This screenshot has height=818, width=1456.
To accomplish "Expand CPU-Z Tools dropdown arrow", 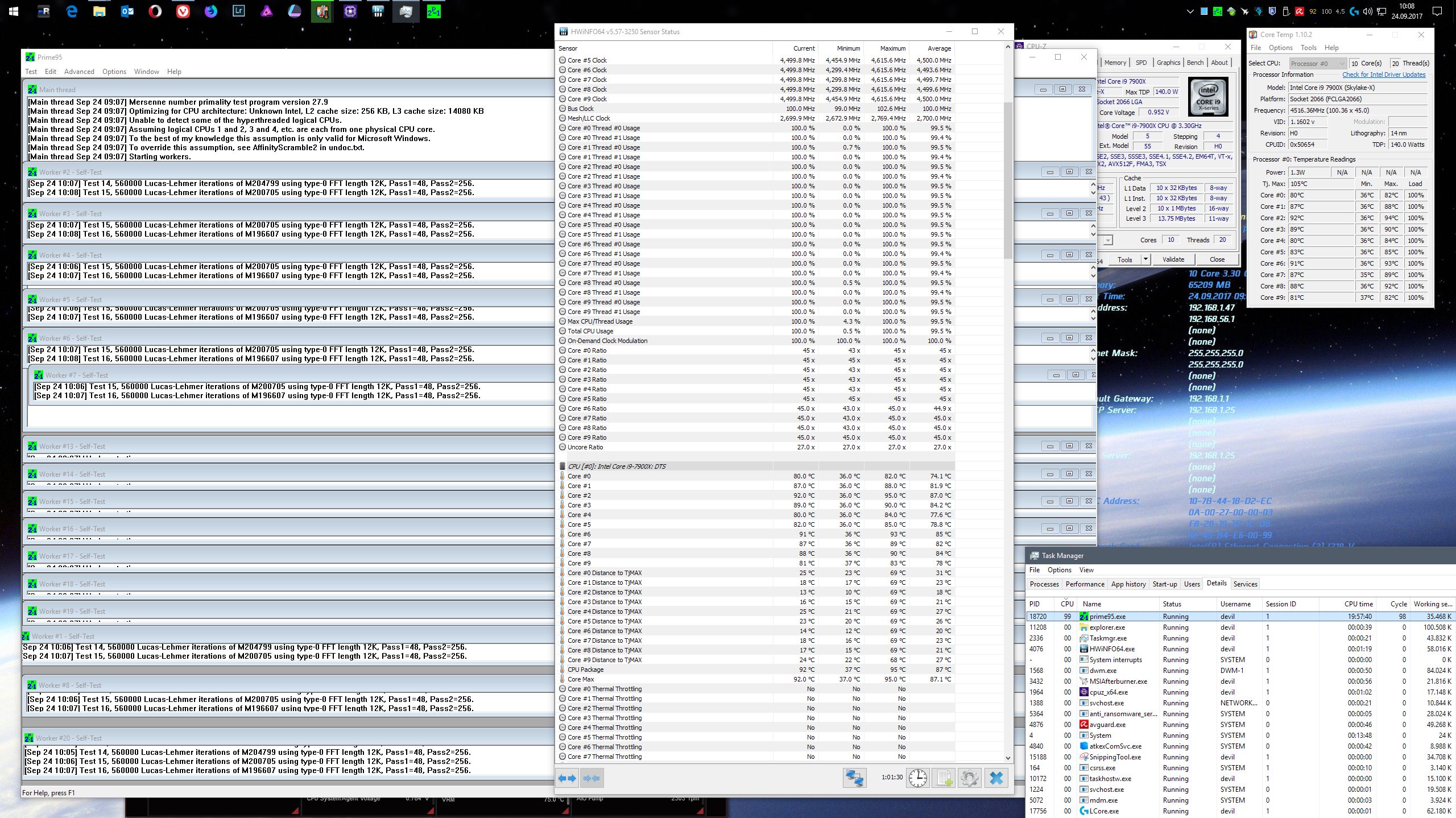I will point(1145,259).
